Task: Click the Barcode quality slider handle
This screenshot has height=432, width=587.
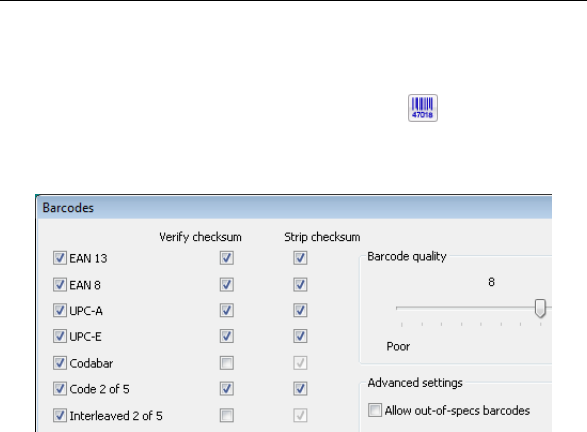Action: (x=540, y=308)
